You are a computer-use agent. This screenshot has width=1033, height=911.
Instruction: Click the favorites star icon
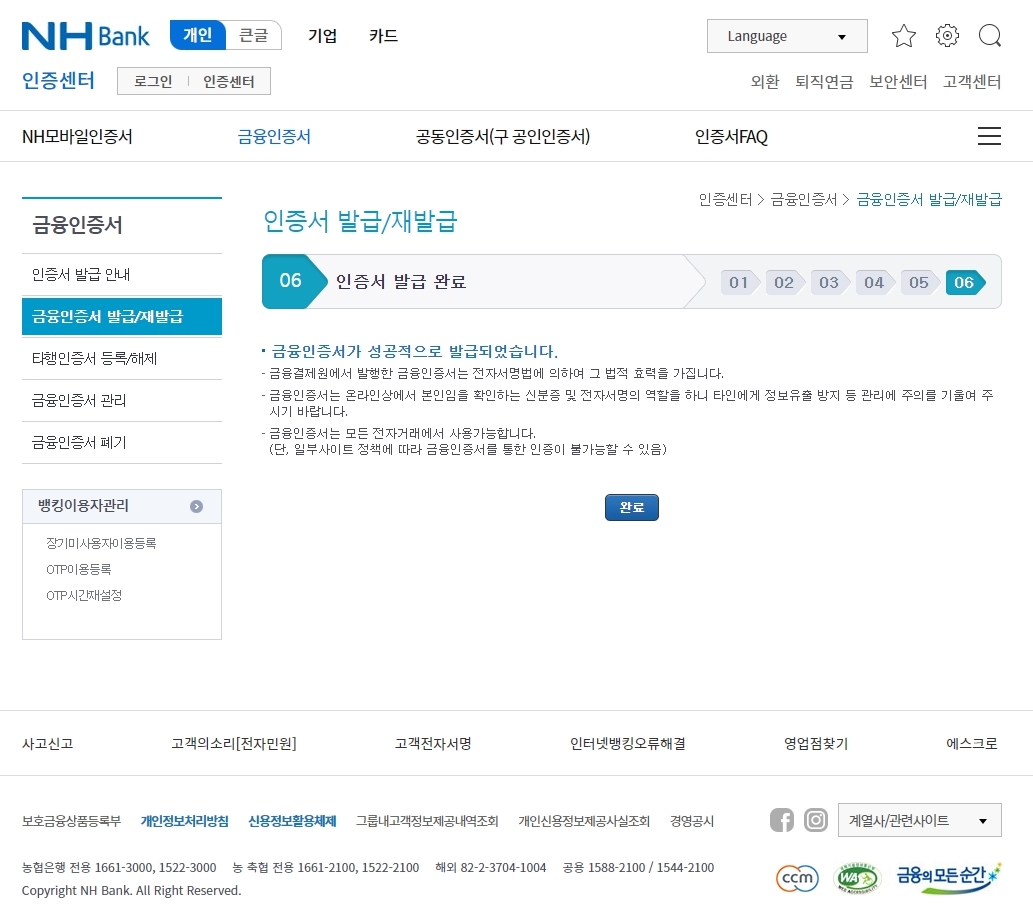coord(903,35)
